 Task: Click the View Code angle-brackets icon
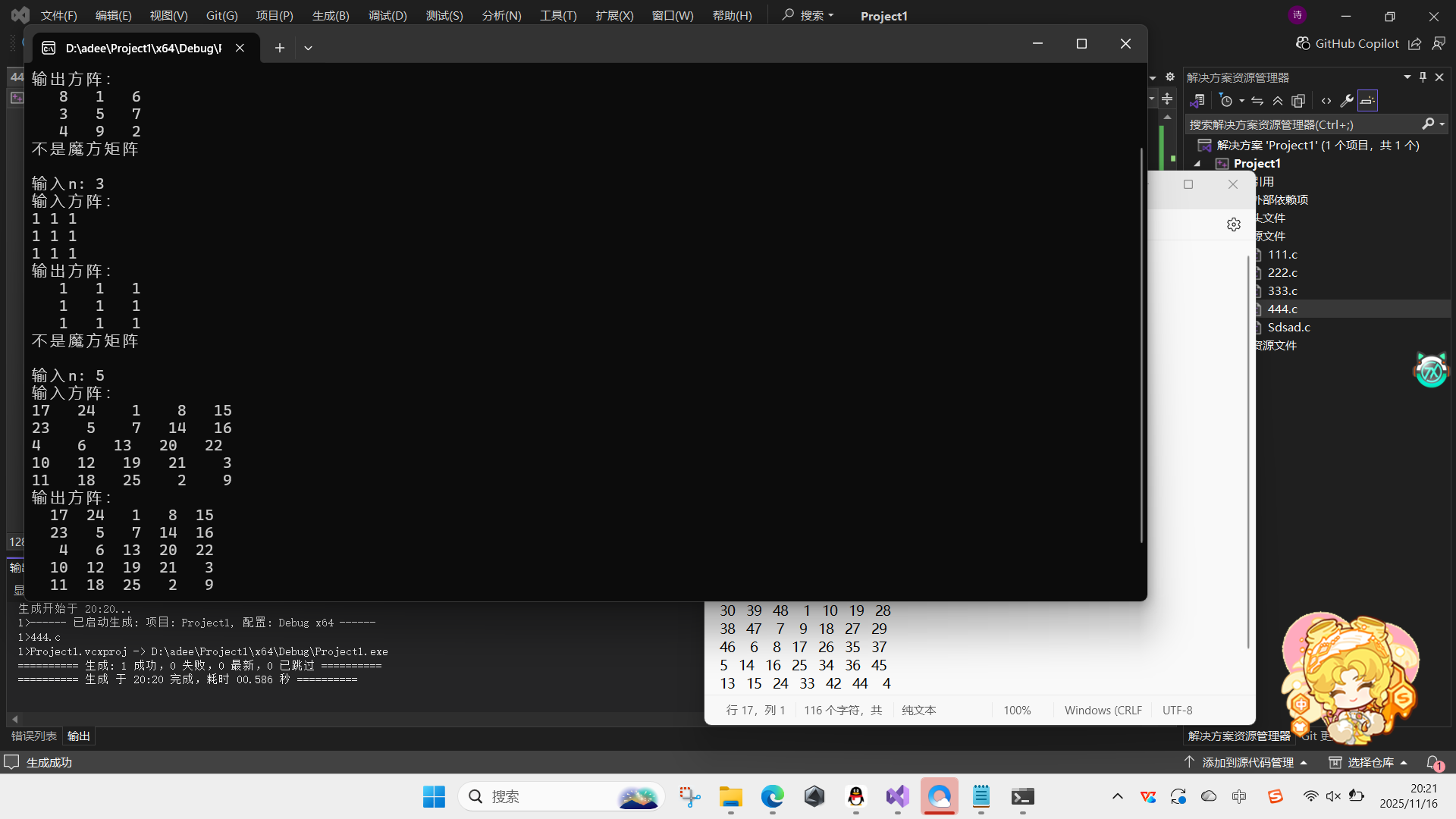pyautogui.click(x=1326, y=101)
